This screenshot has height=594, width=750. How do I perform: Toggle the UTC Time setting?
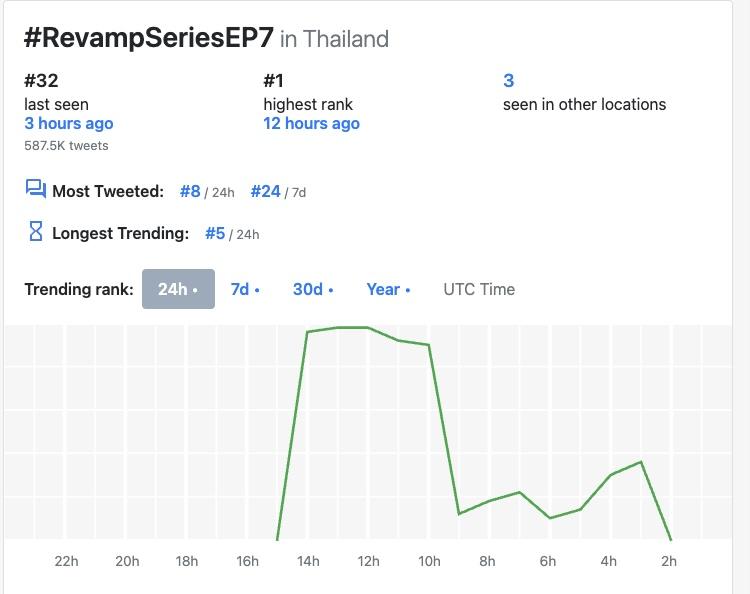[479, 289]
